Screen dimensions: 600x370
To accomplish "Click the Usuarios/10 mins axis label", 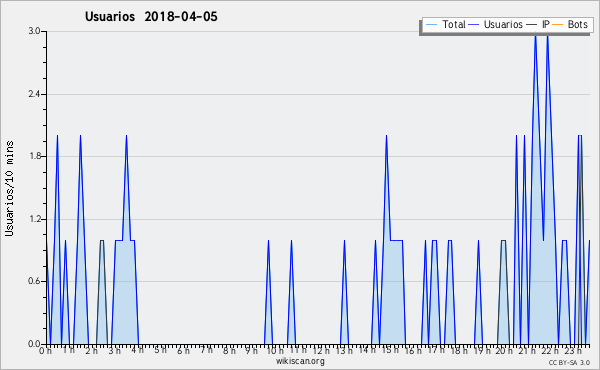I will [x=10, y=188].
